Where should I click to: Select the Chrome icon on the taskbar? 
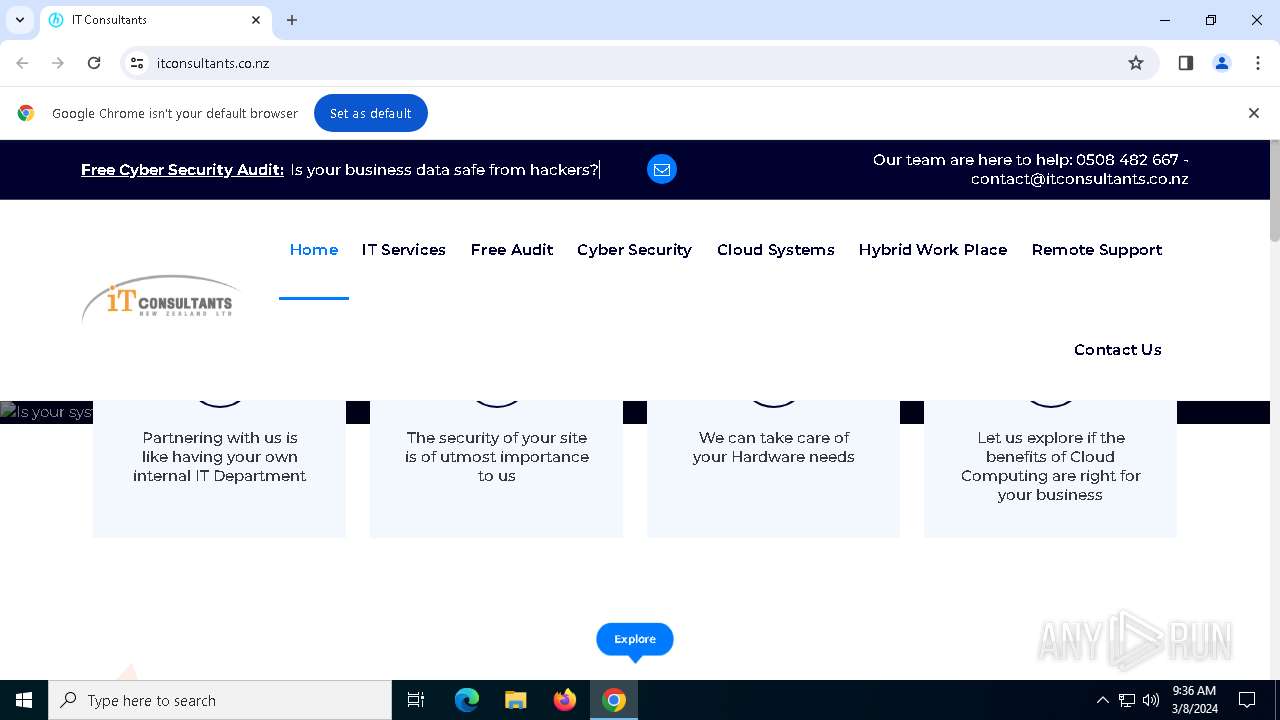[614, 700]
